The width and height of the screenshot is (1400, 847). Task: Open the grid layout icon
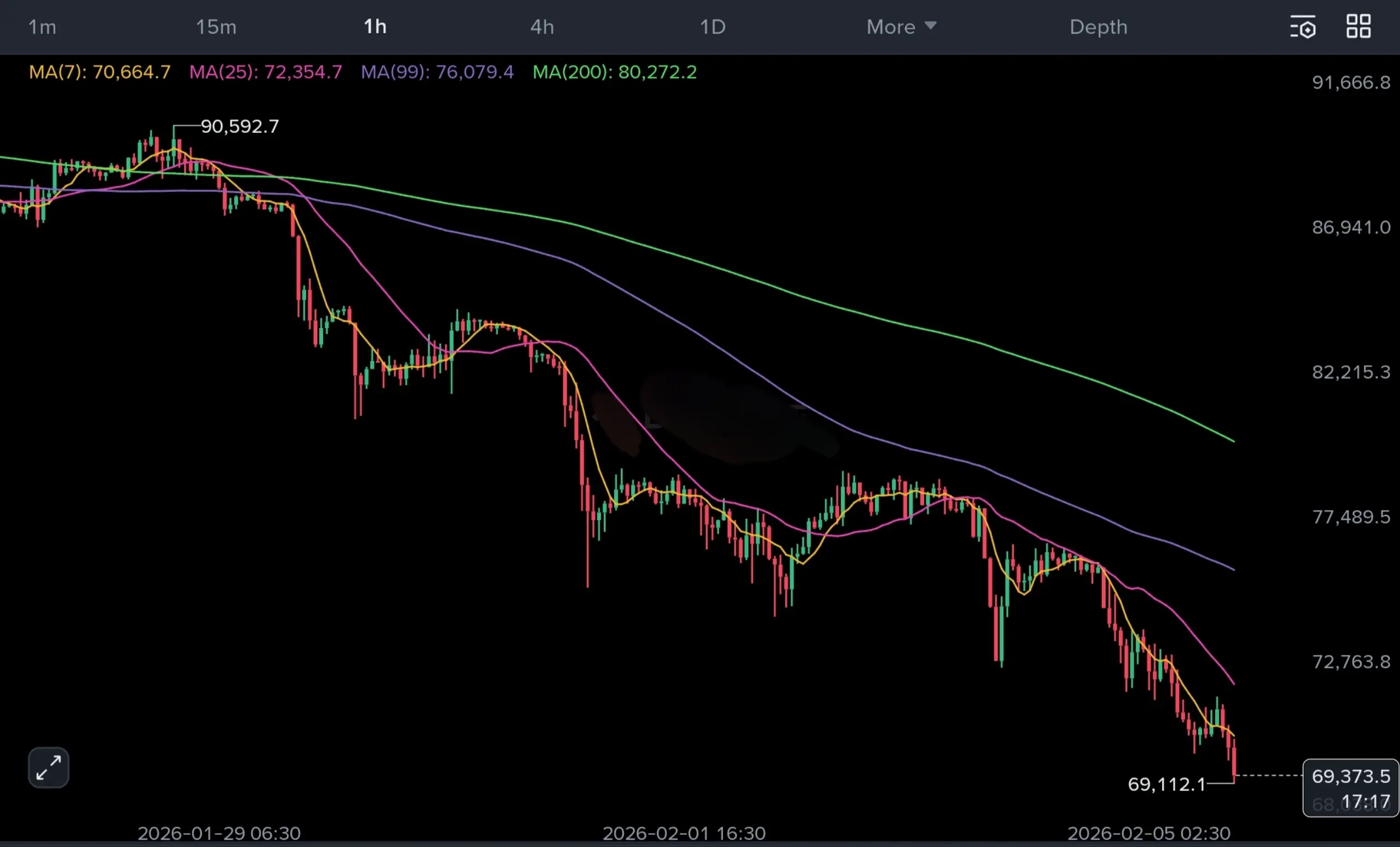[1358, 26]
